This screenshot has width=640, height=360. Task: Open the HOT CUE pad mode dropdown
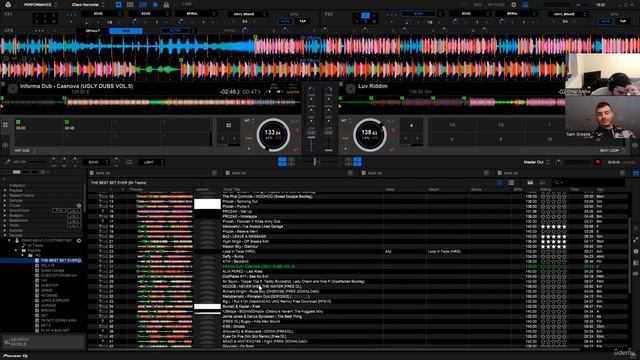click(x=25, y=151)
